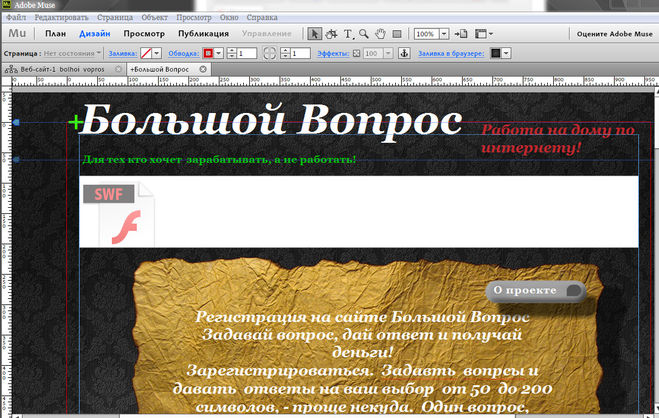The height and width of the screenshot is (418, 659).
Task: Switch to Дизайн mode
Action: [95, 34]
